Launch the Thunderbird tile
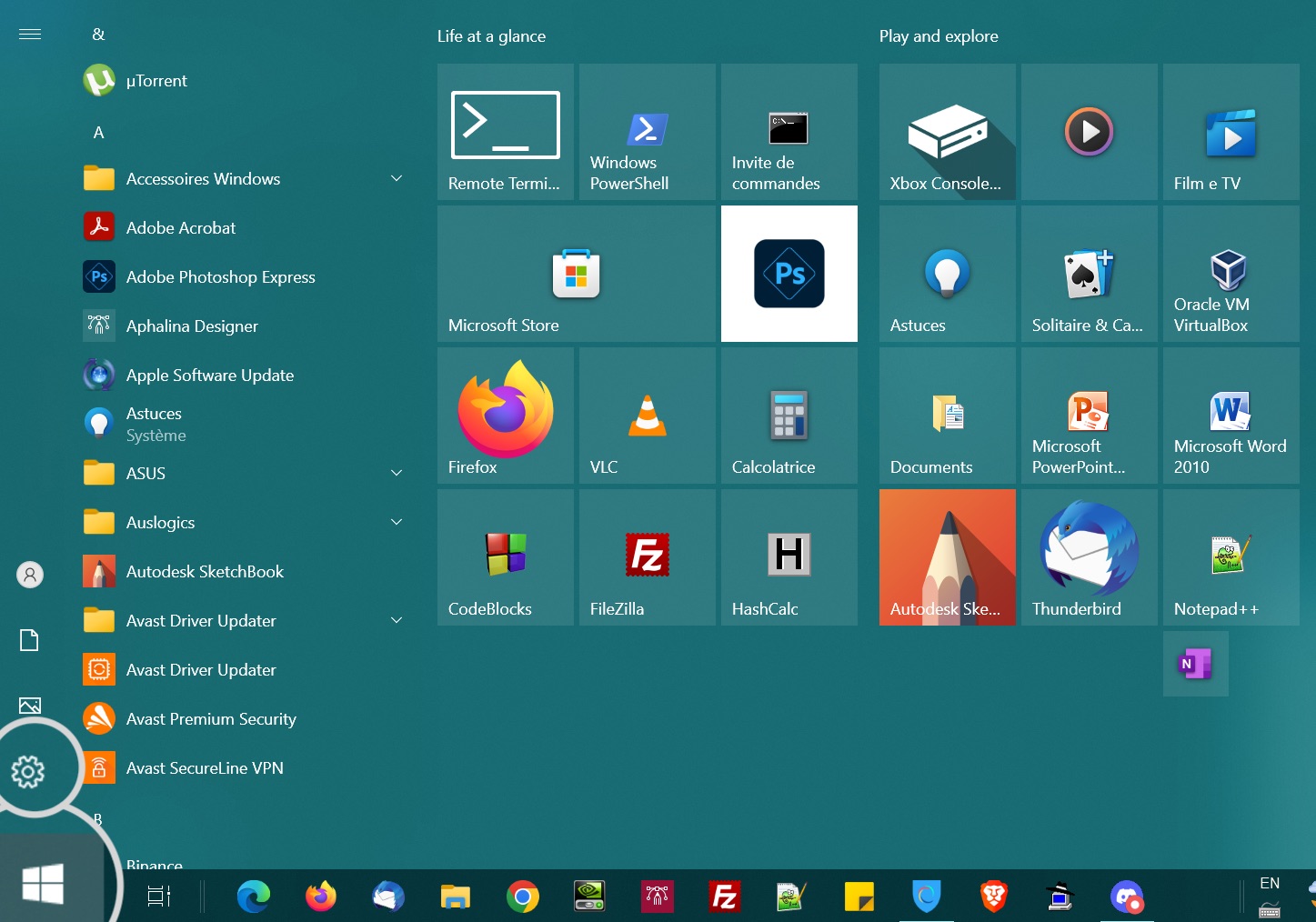The width and height of the screenshot is (1316, 922). (x=1089, y=557)
